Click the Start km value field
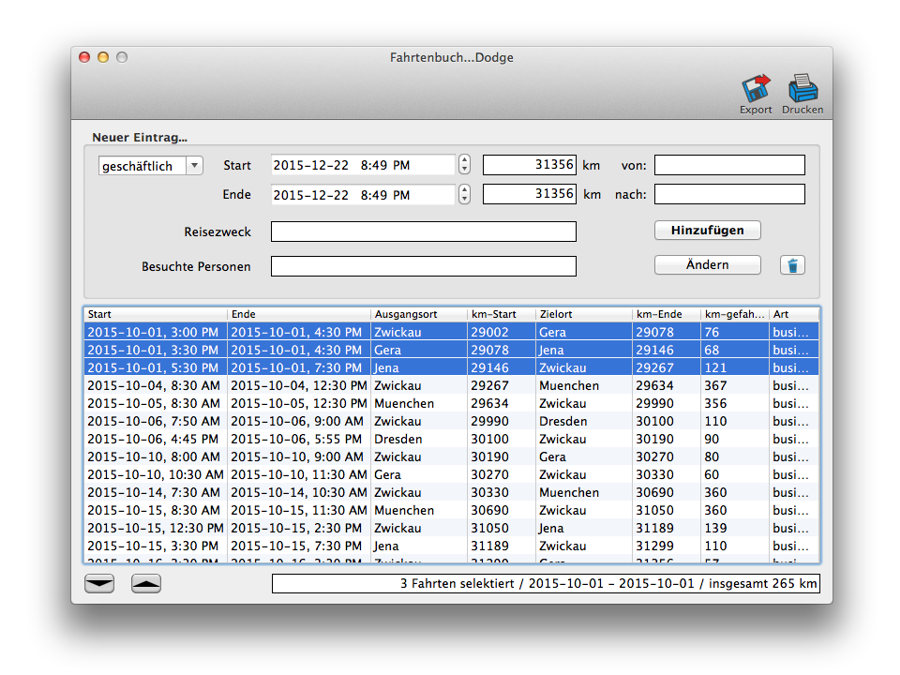The height and width of the screenshot is (675, 900). (x=529, y=165)
